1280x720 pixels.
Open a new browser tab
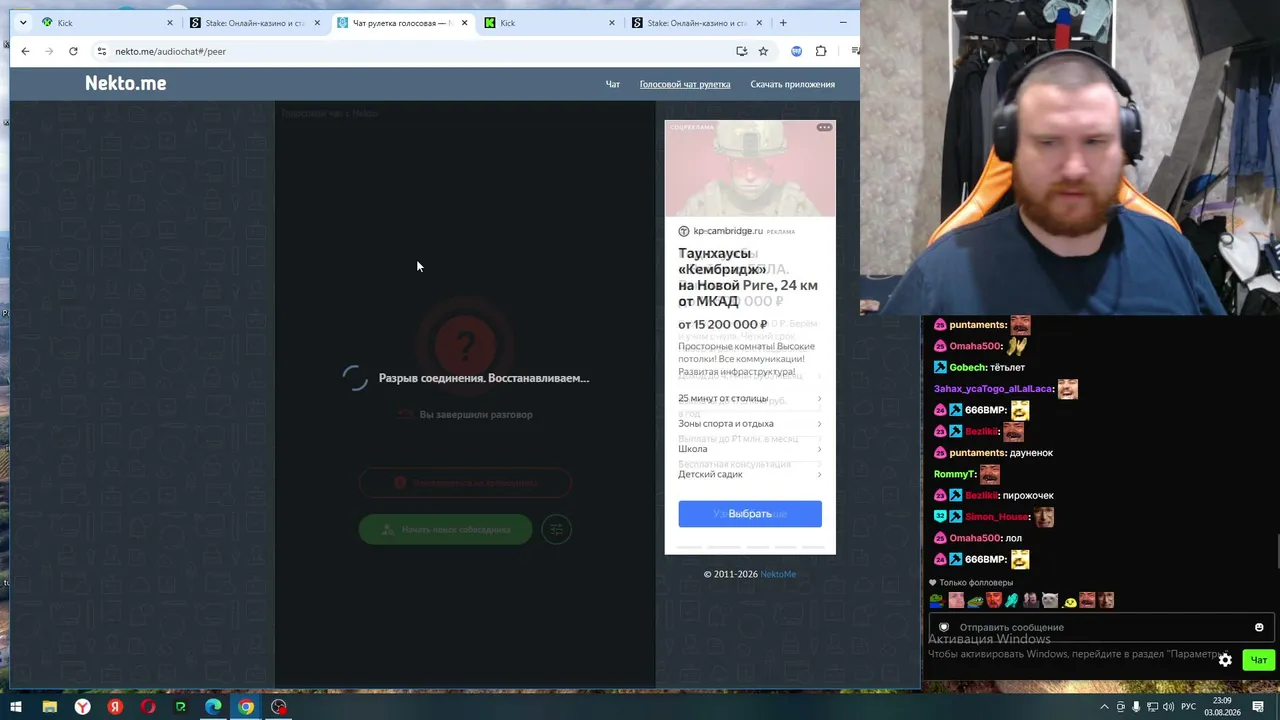(x=783, y=22)
